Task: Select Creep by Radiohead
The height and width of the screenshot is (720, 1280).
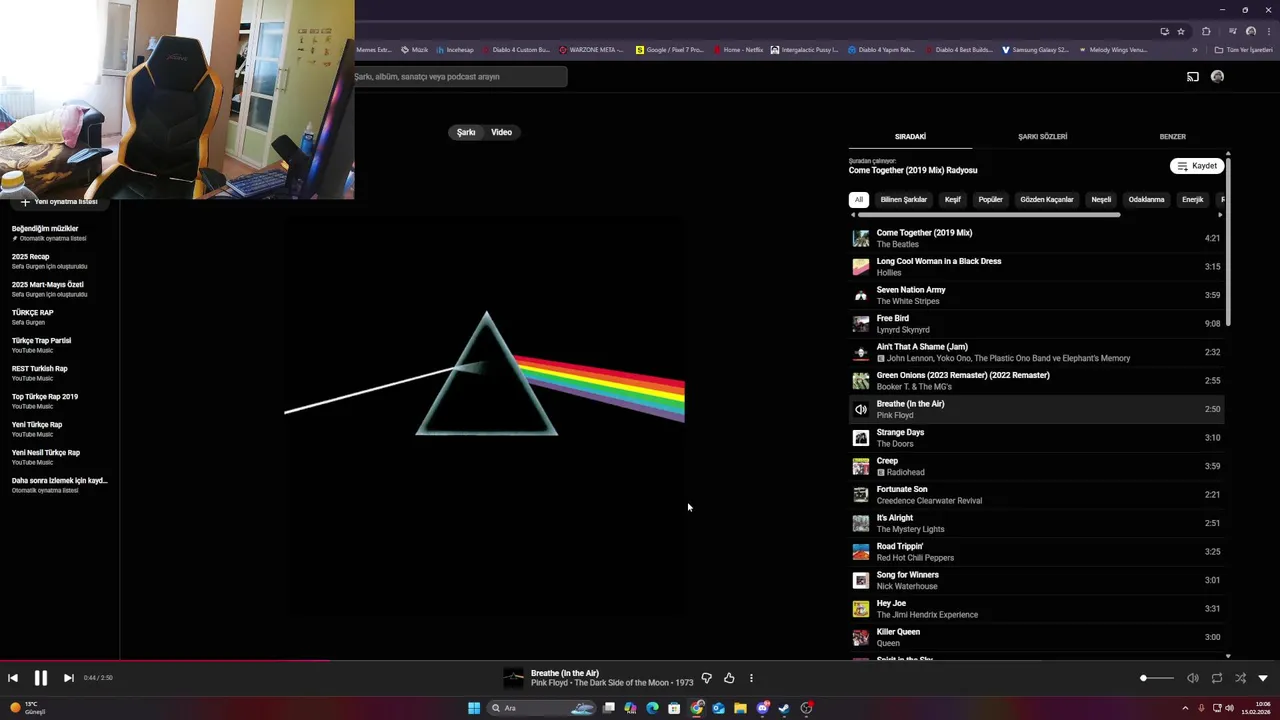Action: (1036, 466)
